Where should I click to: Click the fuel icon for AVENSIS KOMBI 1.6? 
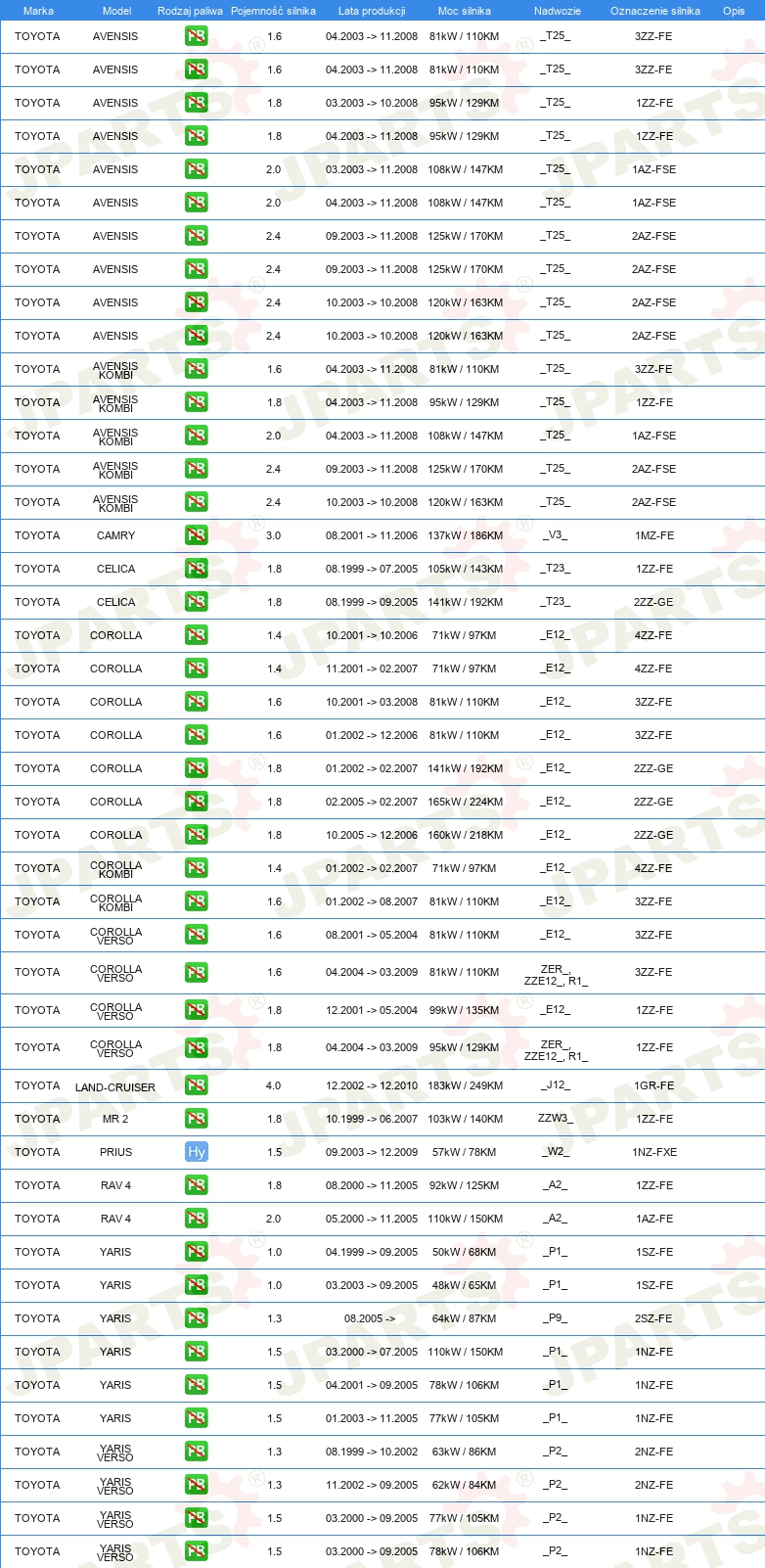point(197,369)
